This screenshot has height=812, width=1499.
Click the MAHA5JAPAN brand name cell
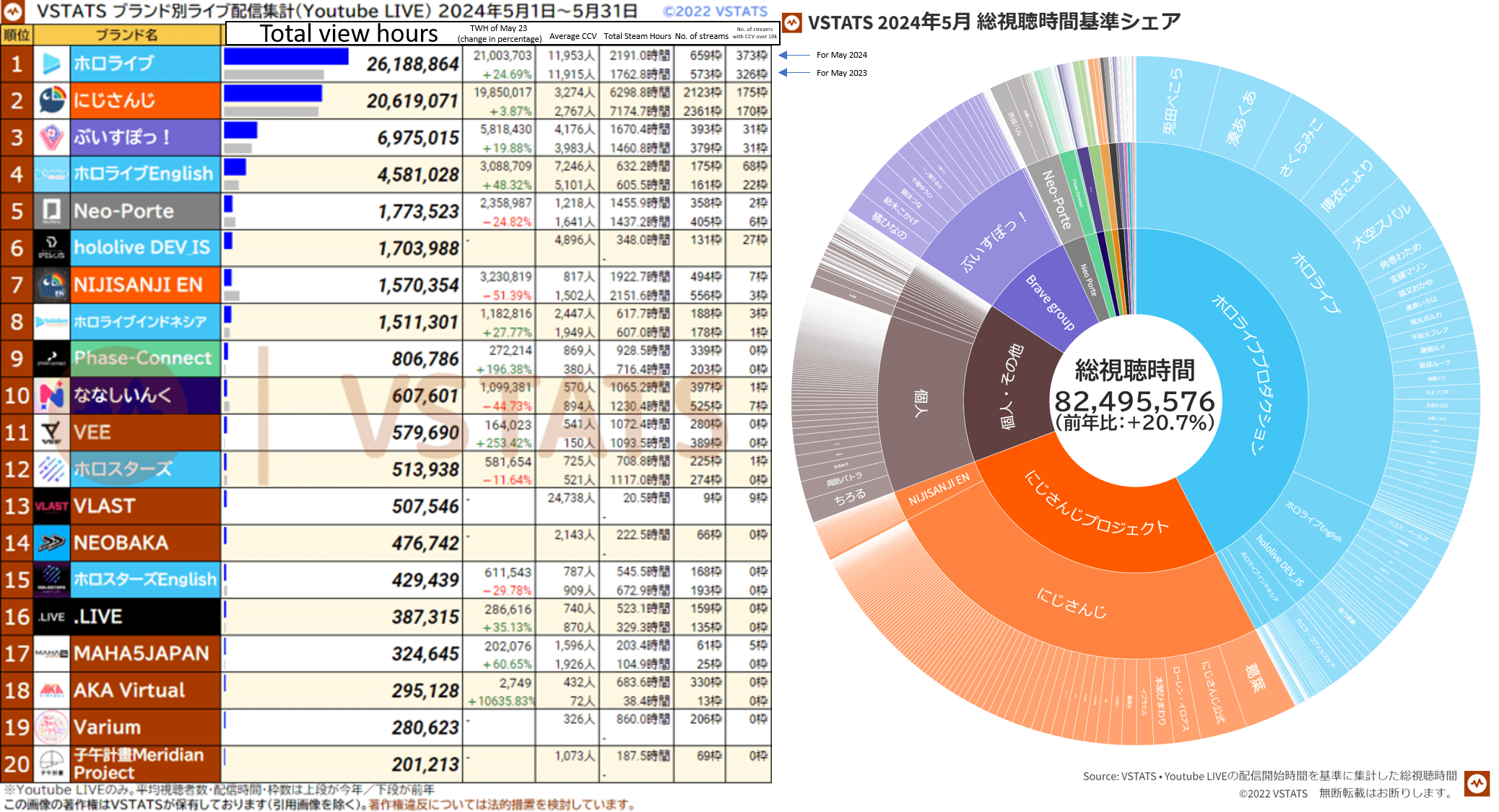click(145, 653)
